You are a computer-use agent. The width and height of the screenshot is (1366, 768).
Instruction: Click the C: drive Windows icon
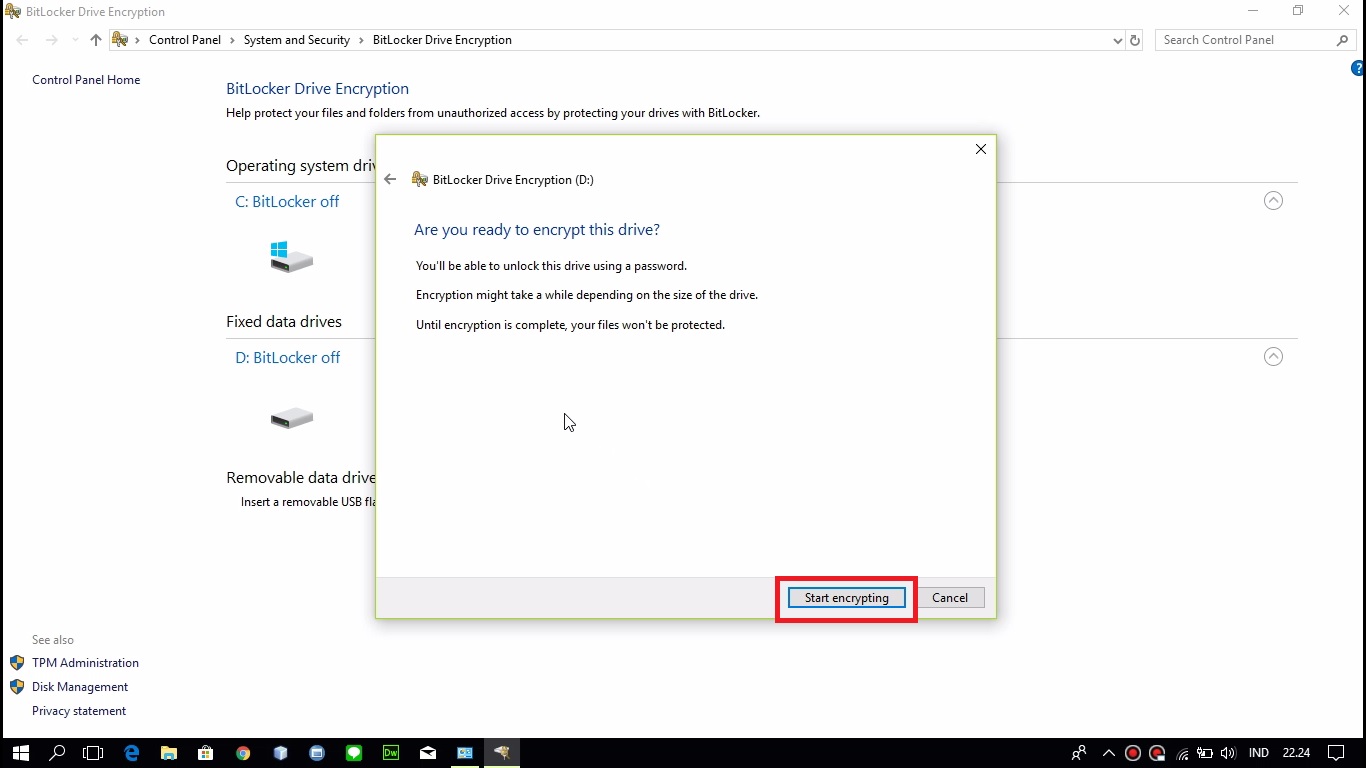tap(292, 257)
